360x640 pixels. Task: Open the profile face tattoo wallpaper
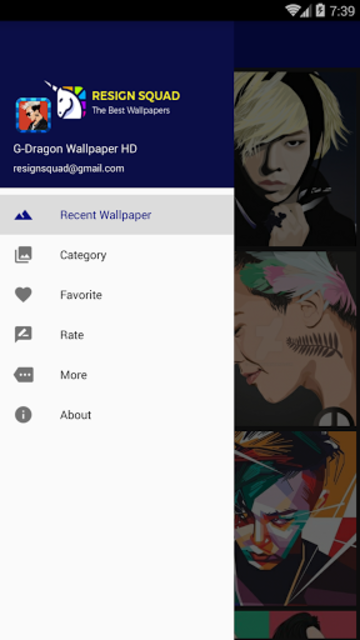(296, 338)
